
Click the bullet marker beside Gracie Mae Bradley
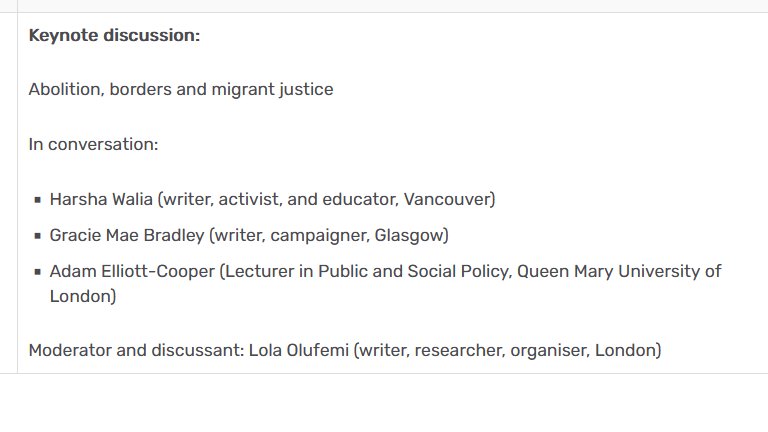(x=38, y=236)
